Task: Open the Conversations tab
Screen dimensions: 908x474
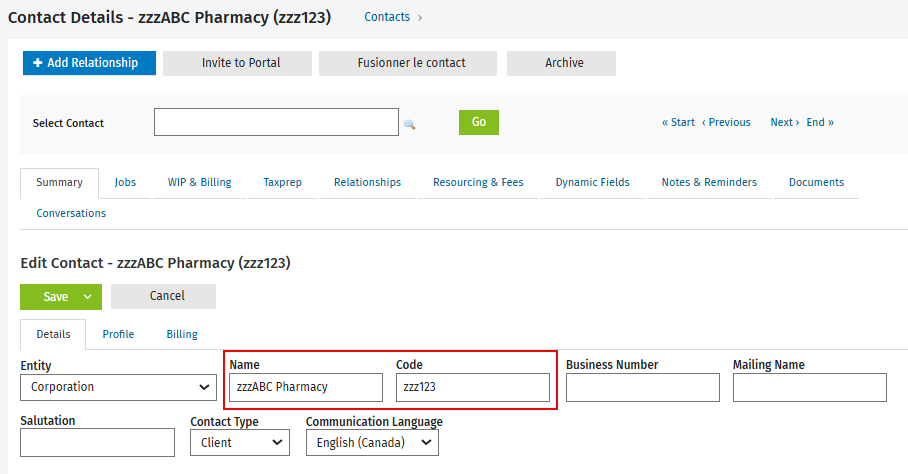Action: click(x=71, y=213)
